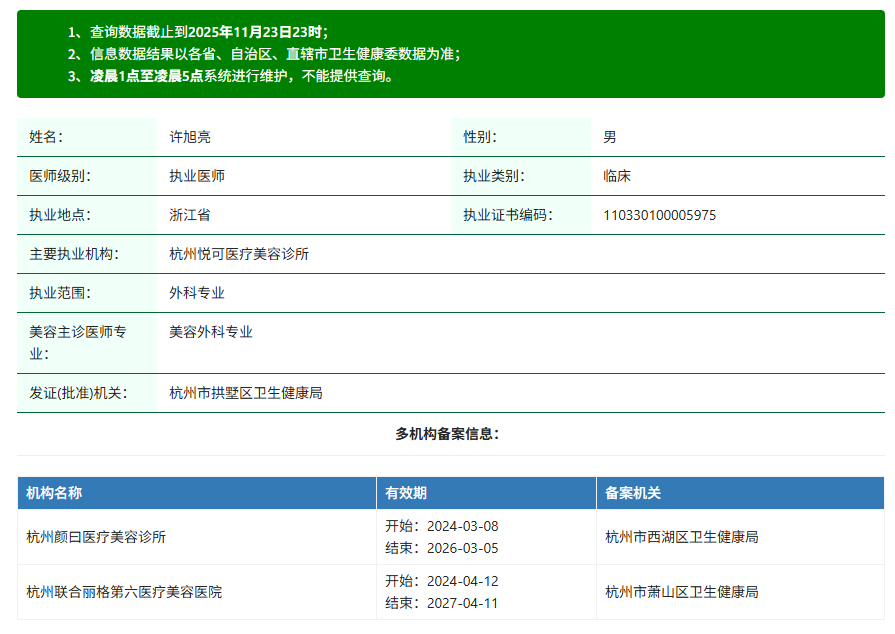The height and width of the screenshot is (634, 895).
Task: Click 杭州市萧山区卫生健康局 filing authority
Action: [682, 592]
